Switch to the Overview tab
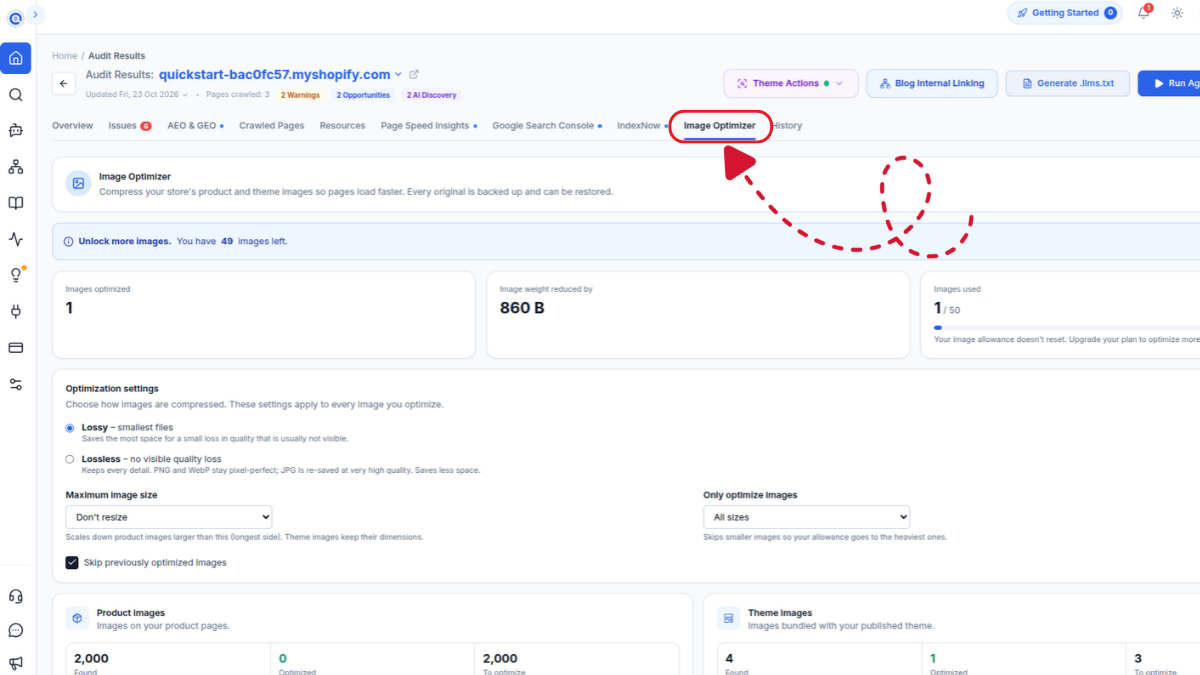 coord(72,126)
